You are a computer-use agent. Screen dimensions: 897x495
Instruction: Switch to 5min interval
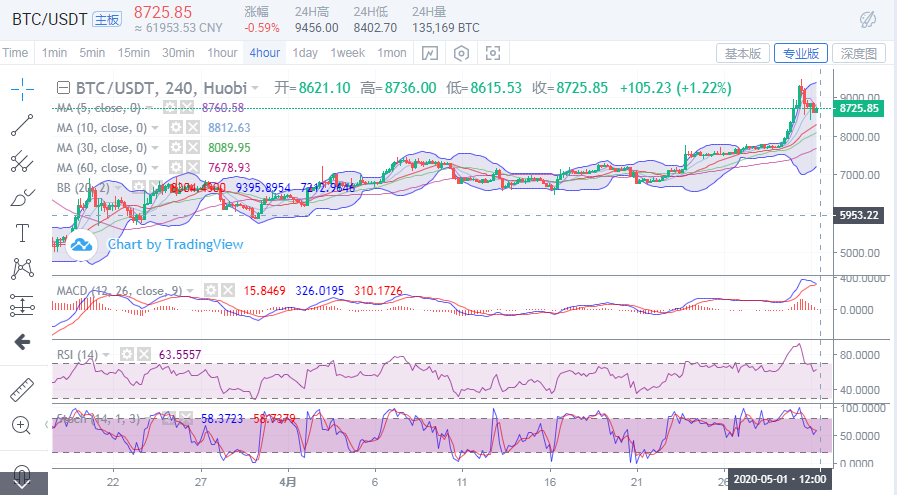tap(92, 53)
